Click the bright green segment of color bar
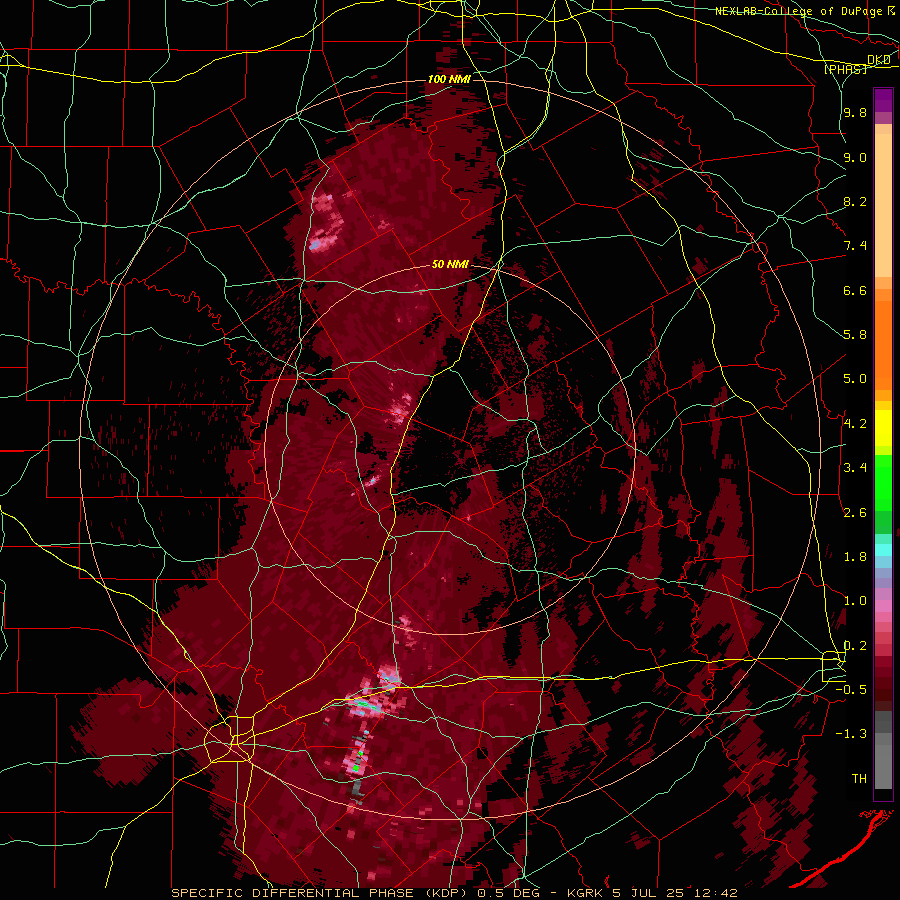900x900 pixels. point(883,483)
